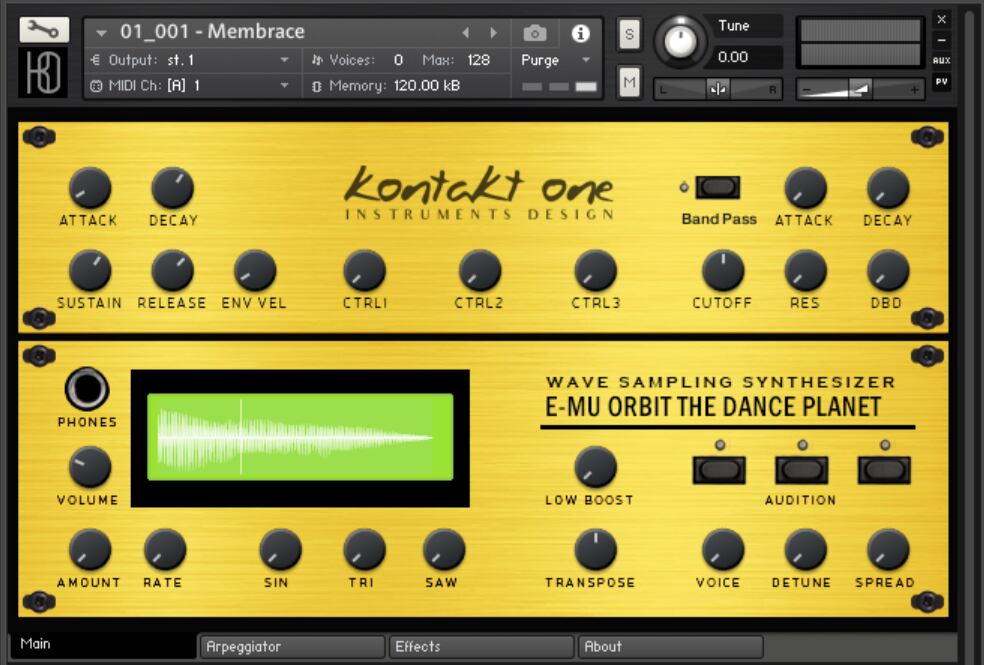
Task: Click the memory icon beside Memory
Action: coord(316,86)
